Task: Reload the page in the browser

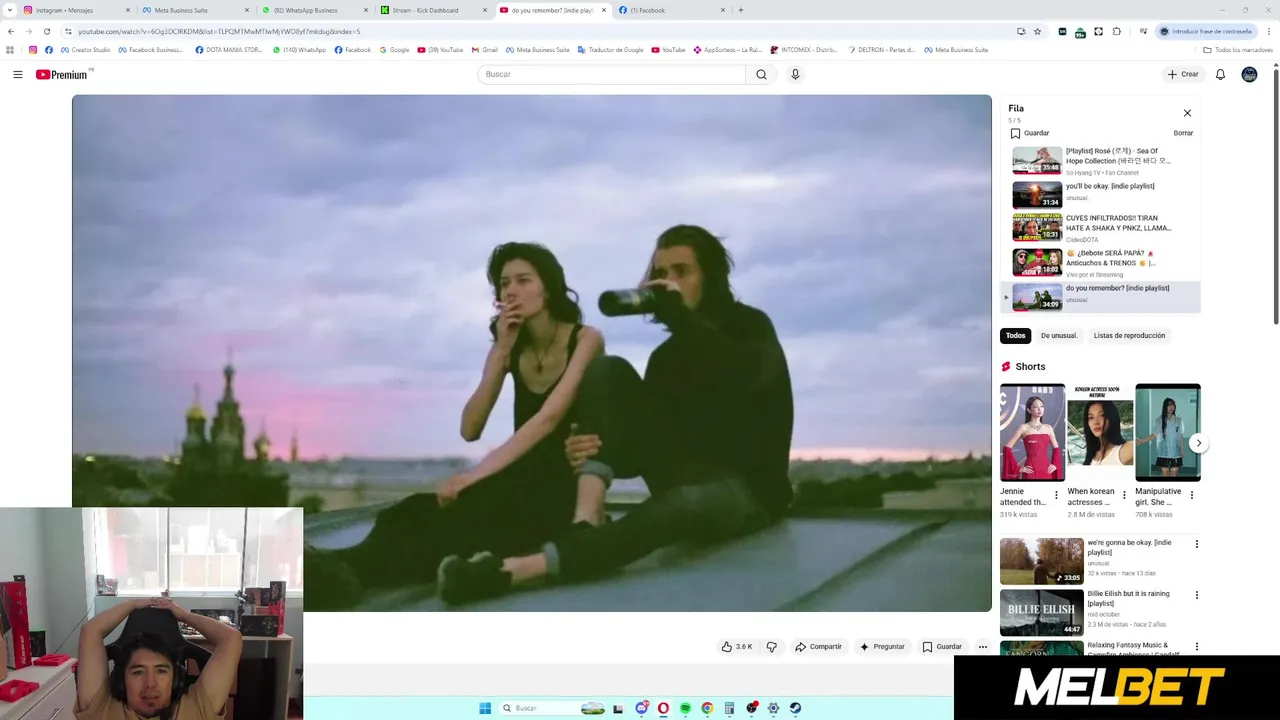Action: point(46,31)
